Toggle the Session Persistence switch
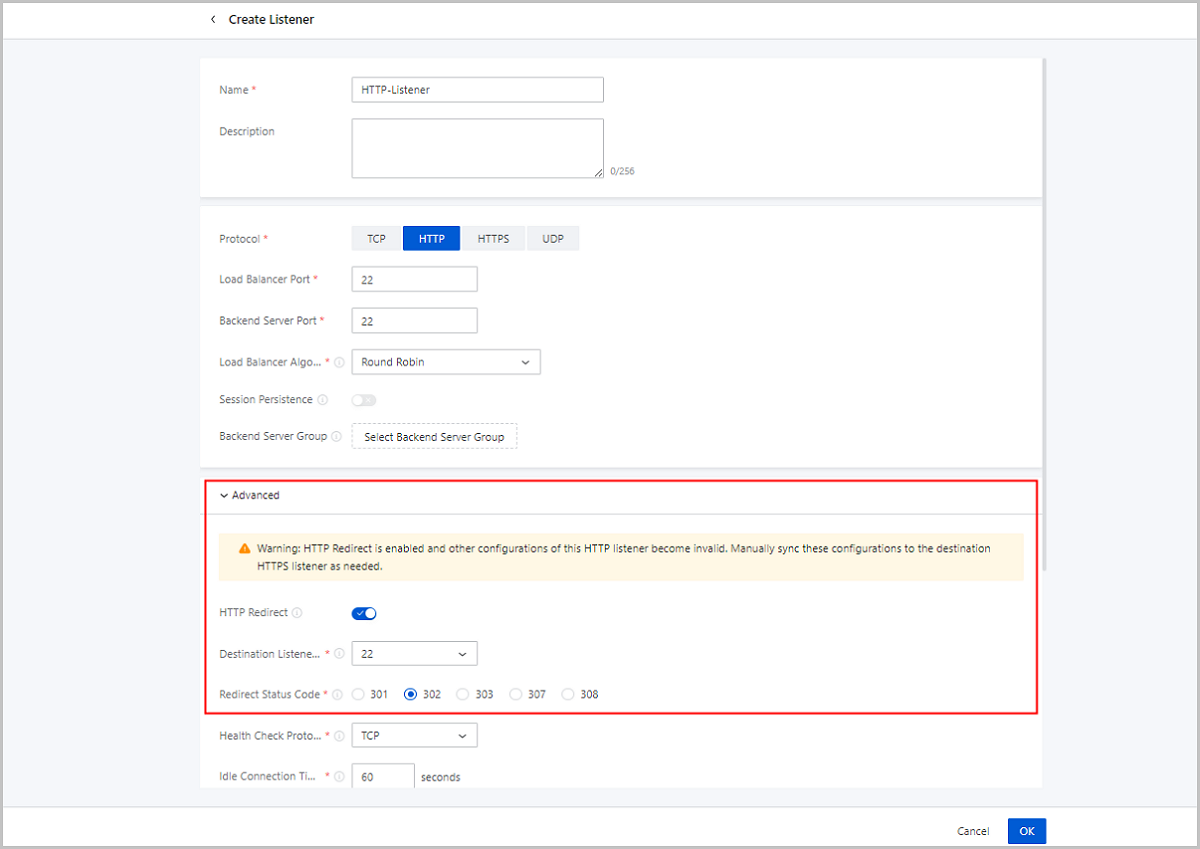 pyautogui.click(x=364, y=400)
